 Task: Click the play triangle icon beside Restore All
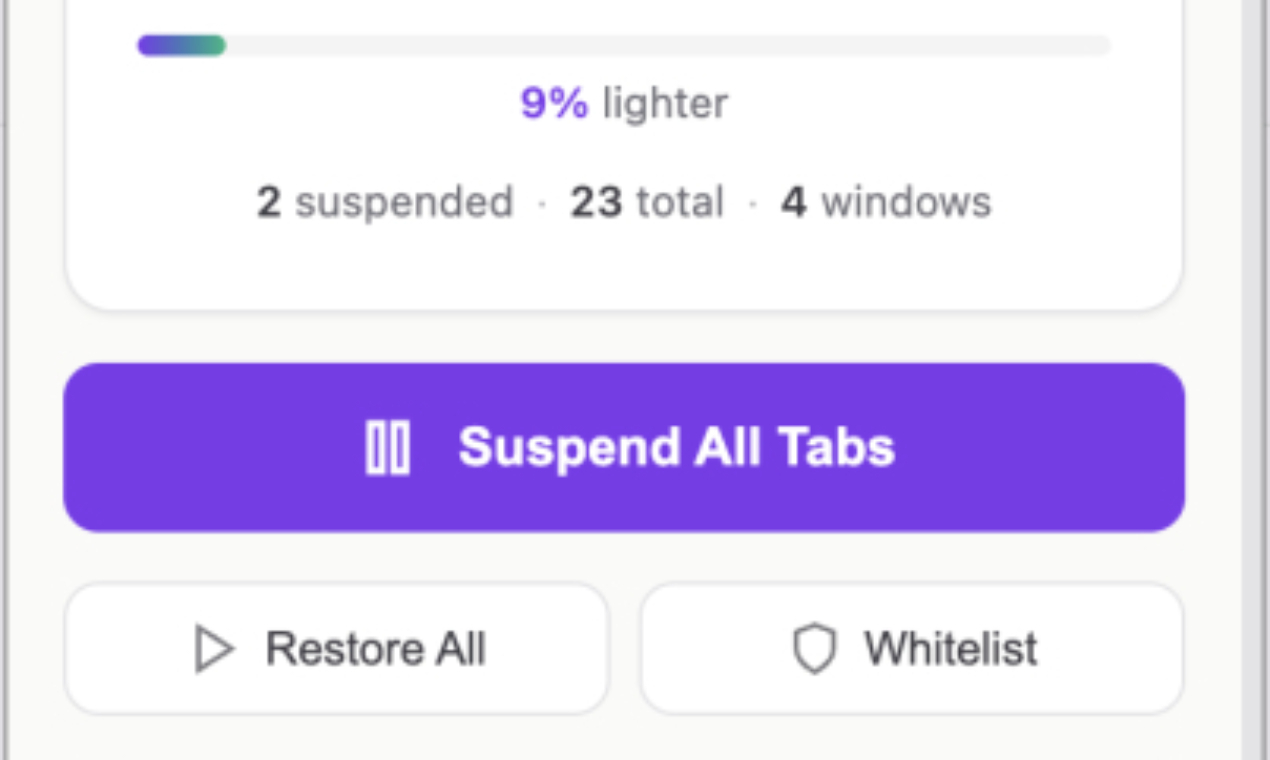click(x=213, y=649)
